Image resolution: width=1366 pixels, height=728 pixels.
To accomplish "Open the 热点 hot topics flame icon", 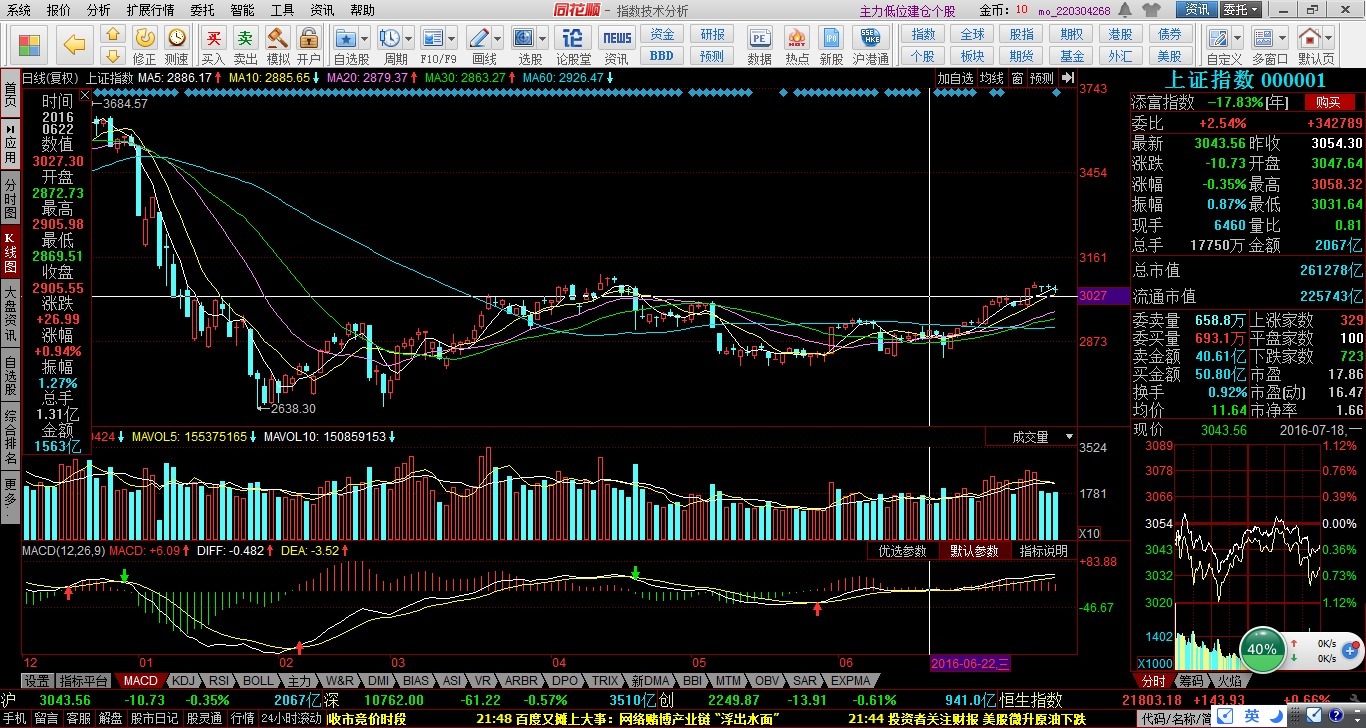I will tap(797, 44).
